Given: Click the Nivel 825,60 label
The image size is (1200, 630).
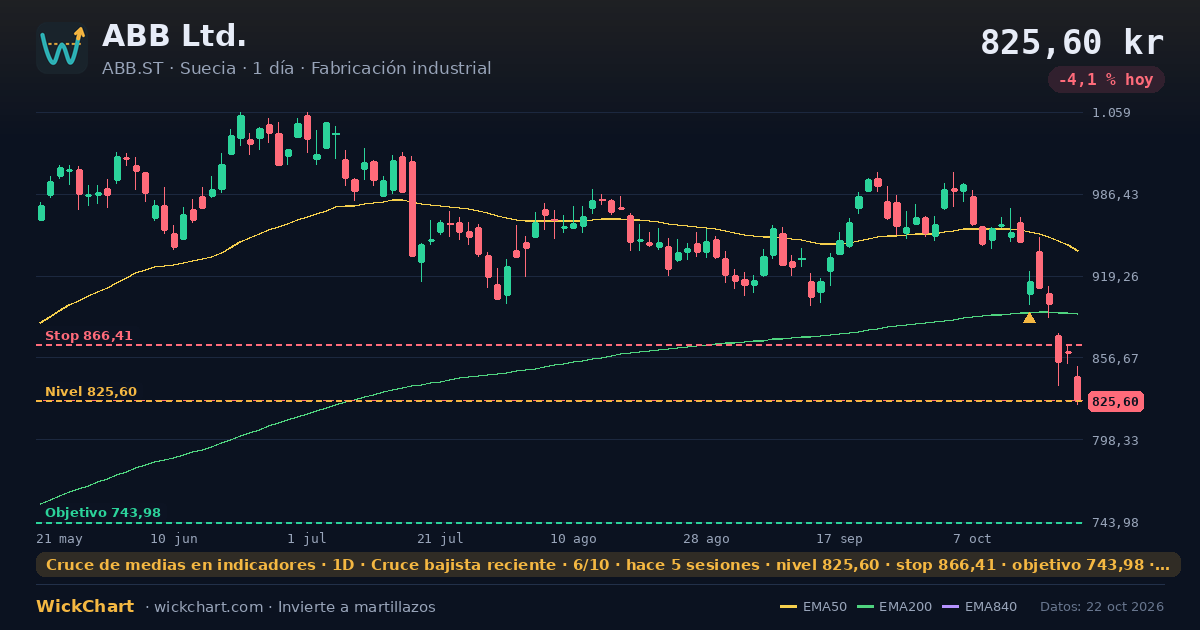Looking at the screenshot, I should 91,392.
